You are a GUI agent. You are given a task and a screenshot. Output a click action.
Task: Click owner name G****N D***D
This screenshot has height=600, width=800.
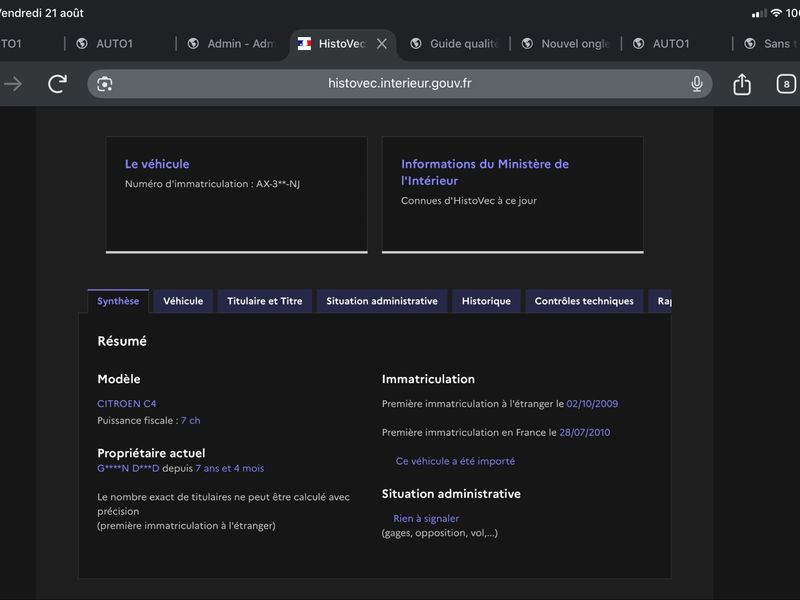[128, 468]
